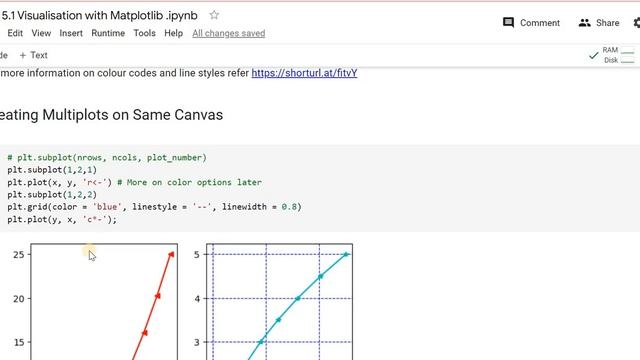Rename notebook title 5.1 Visualisation with Matplotlib
This screenshot has width=640, height=360.
click(x=100, y=16)
